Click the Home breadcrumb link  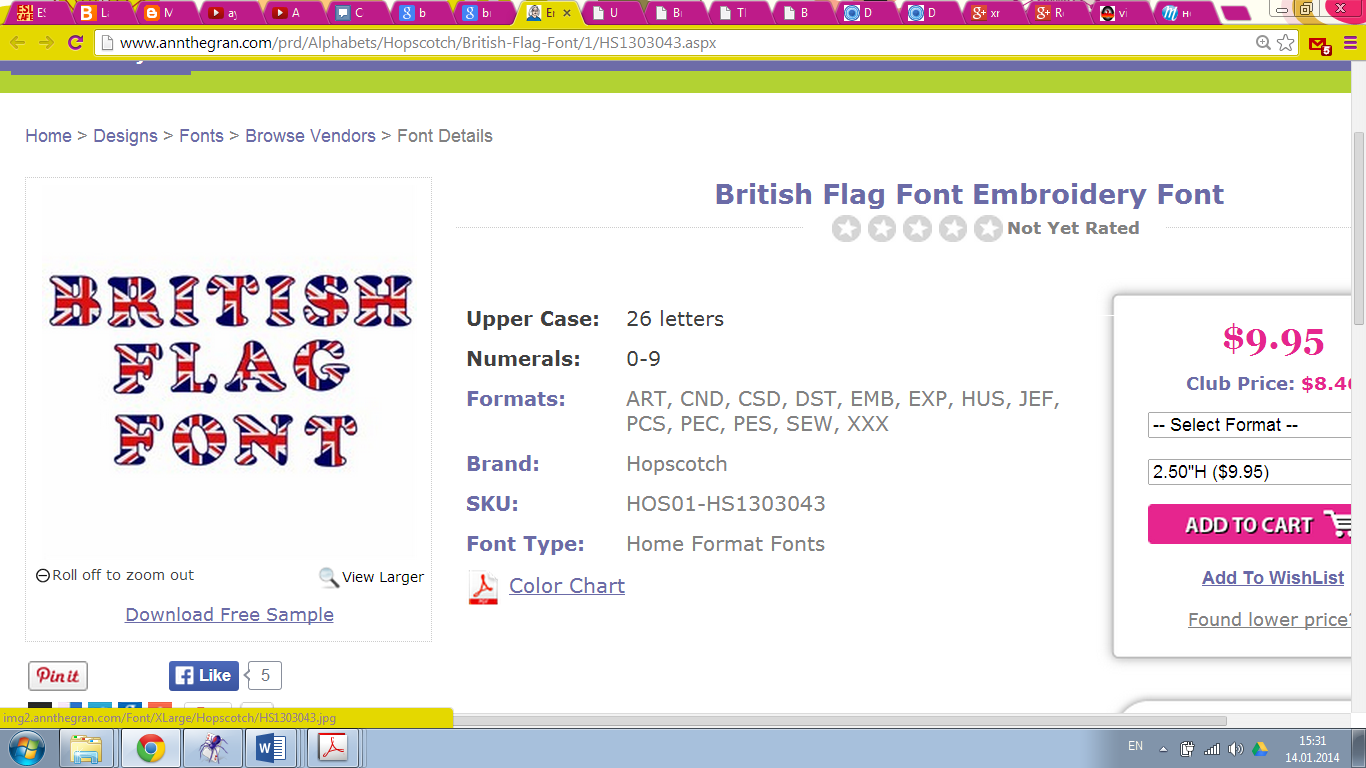tap(48, 136)
